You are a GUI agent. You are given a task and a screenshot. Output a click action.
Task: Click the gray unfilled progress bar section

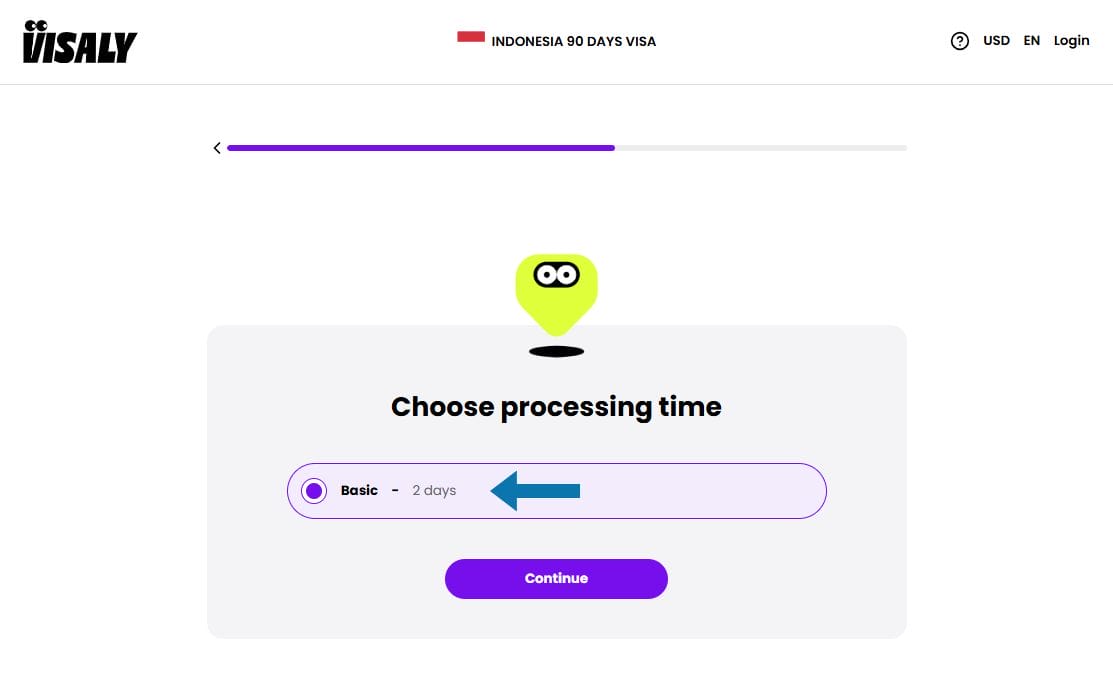(760, 148)
